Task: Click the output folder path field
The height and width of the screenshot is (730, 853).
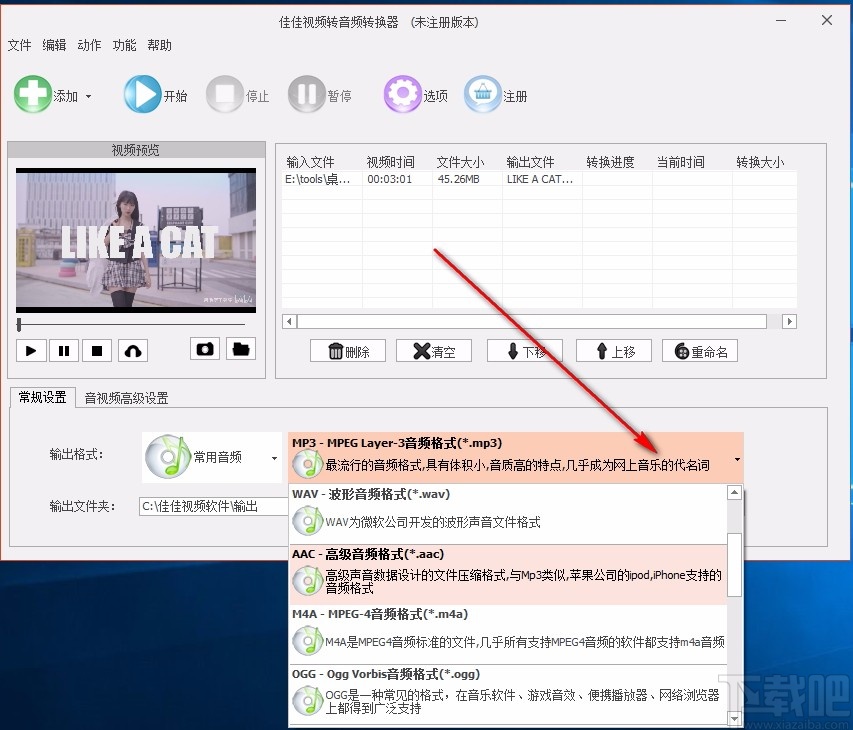Action: [212, 506]
